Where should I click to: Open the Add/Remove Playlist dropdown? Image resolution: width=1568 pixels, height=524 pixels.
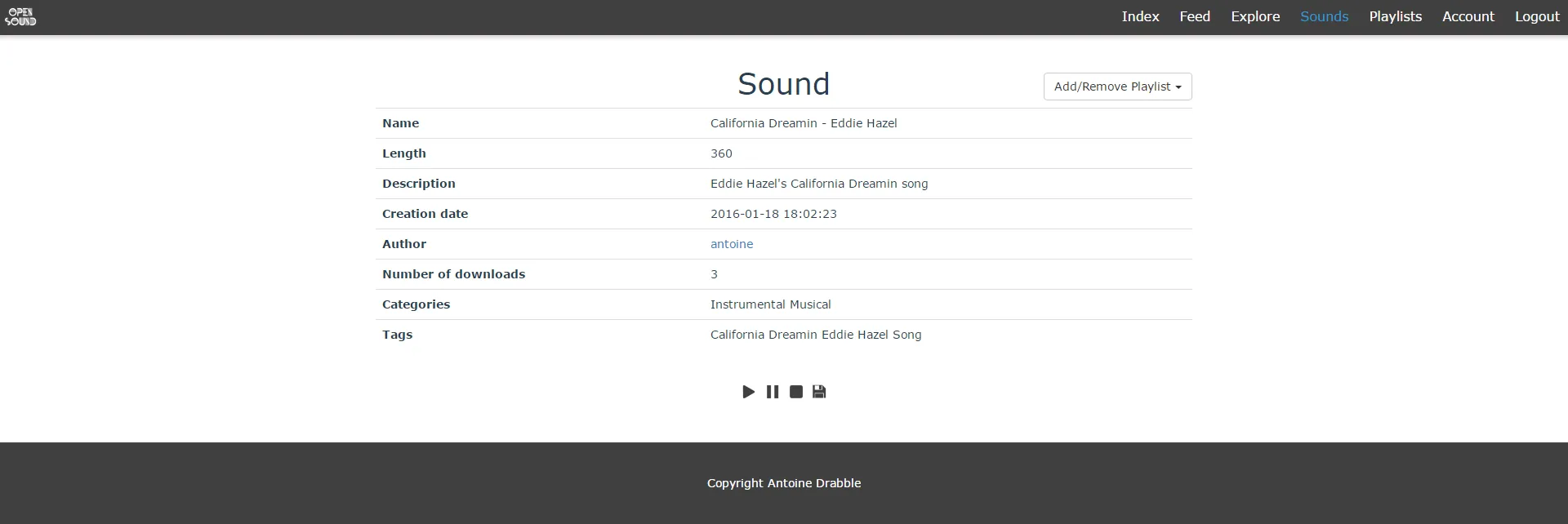1117,87
